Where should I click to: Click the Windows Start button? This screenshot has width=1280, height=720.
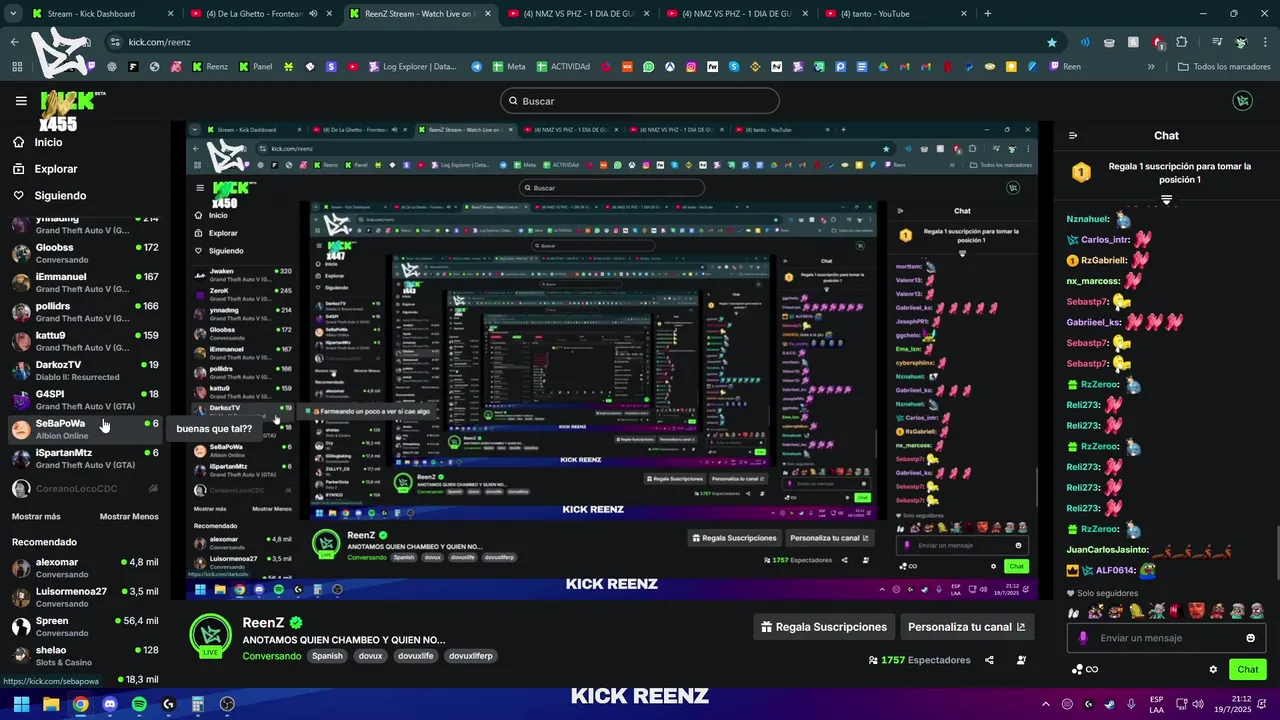coord(21,704)
